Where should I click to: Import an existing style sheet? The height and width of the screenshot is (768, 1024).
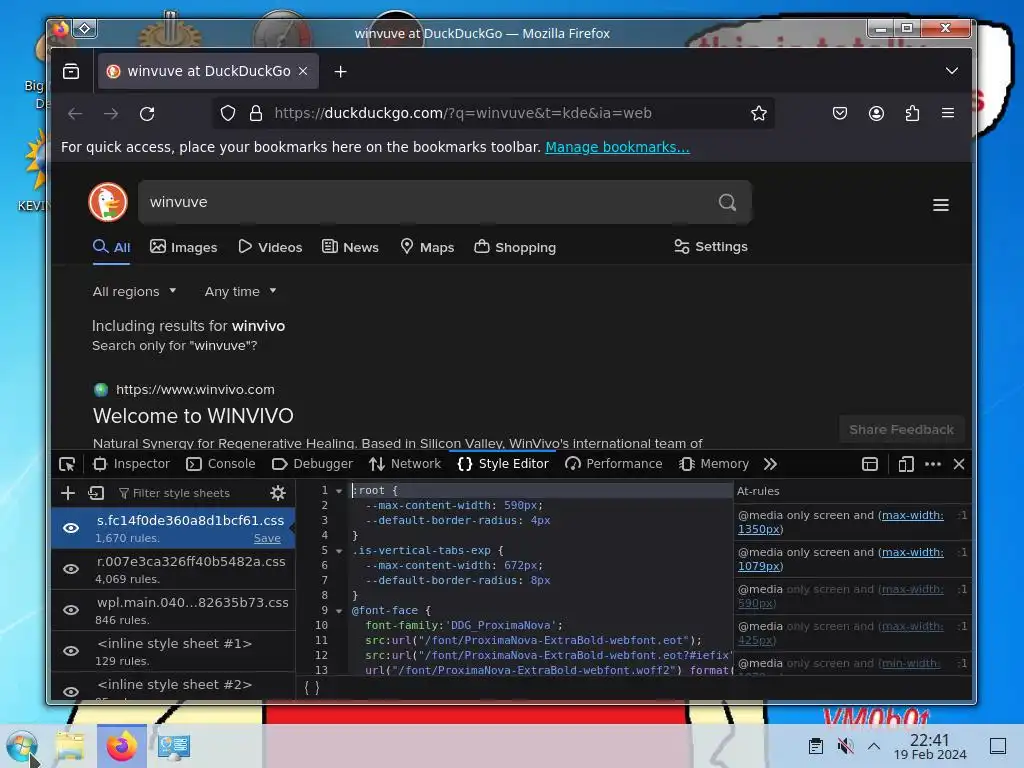96,493
